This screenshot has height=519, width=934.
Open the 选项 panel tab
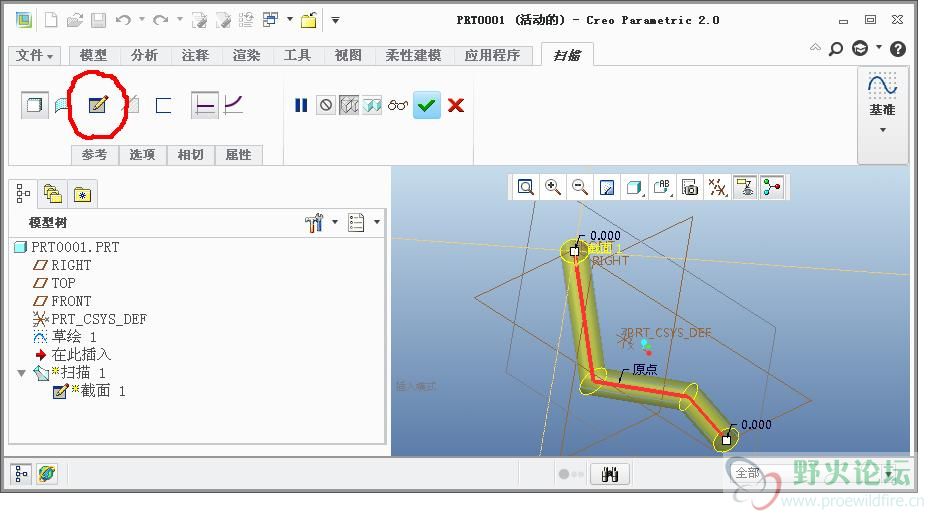tap(142, 155)
